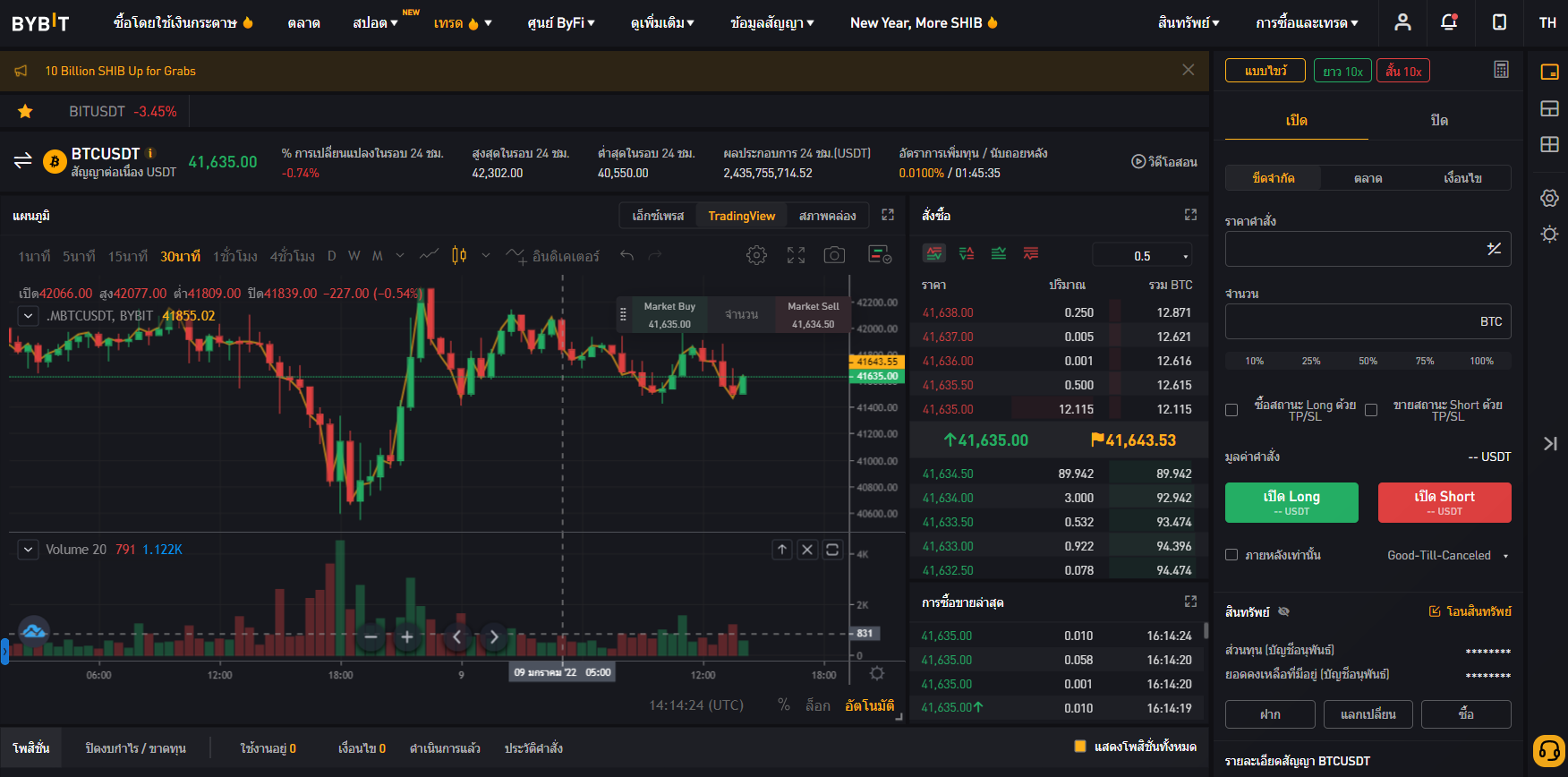This screenshot has height=777, width=1568.
Task: Select grid layout icon in right sidebar
Action: pyautogui.click(x=1549, y=144)
